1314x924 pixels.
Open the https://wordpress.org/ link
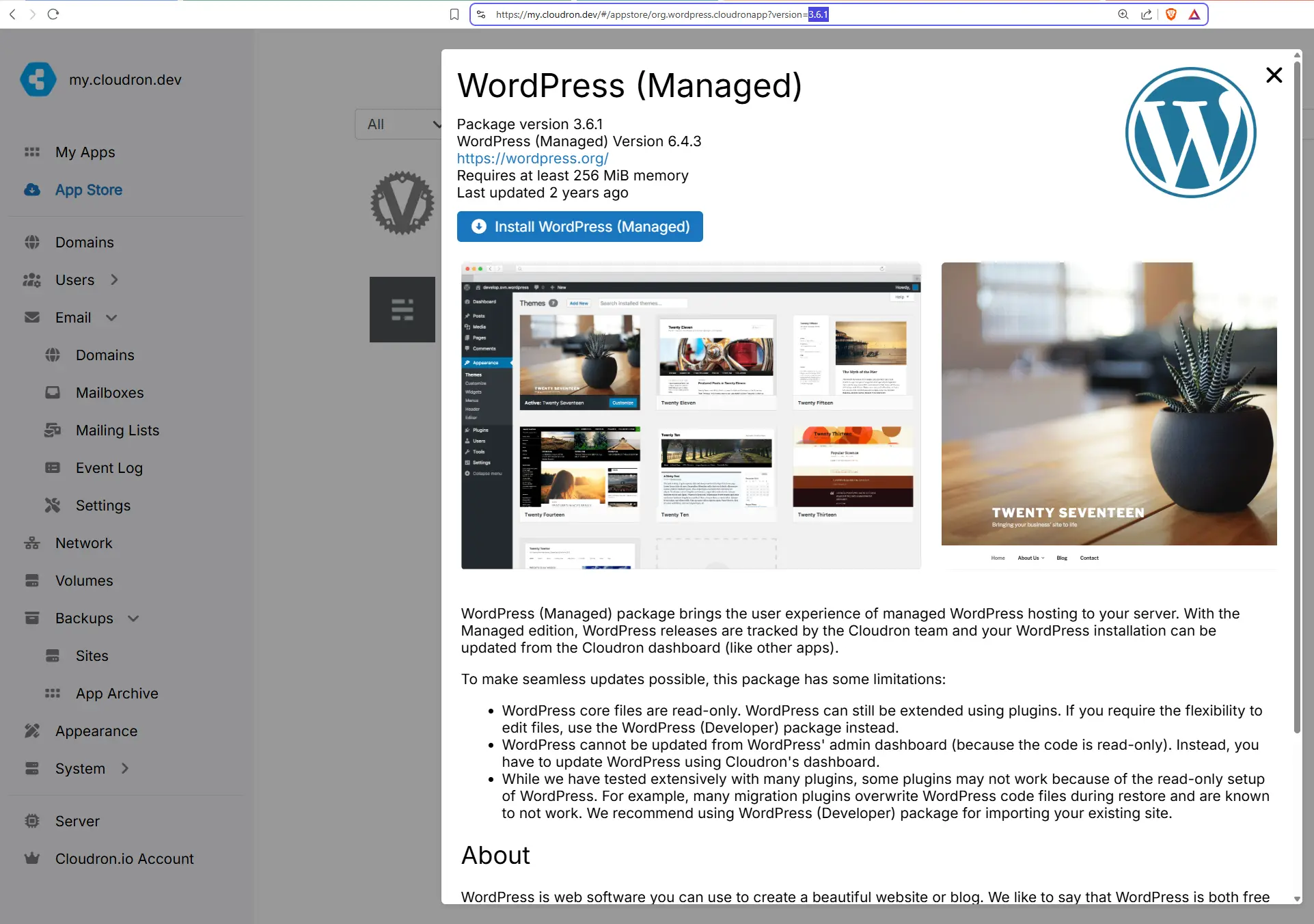pyautogui.click(x=532, y=159)
